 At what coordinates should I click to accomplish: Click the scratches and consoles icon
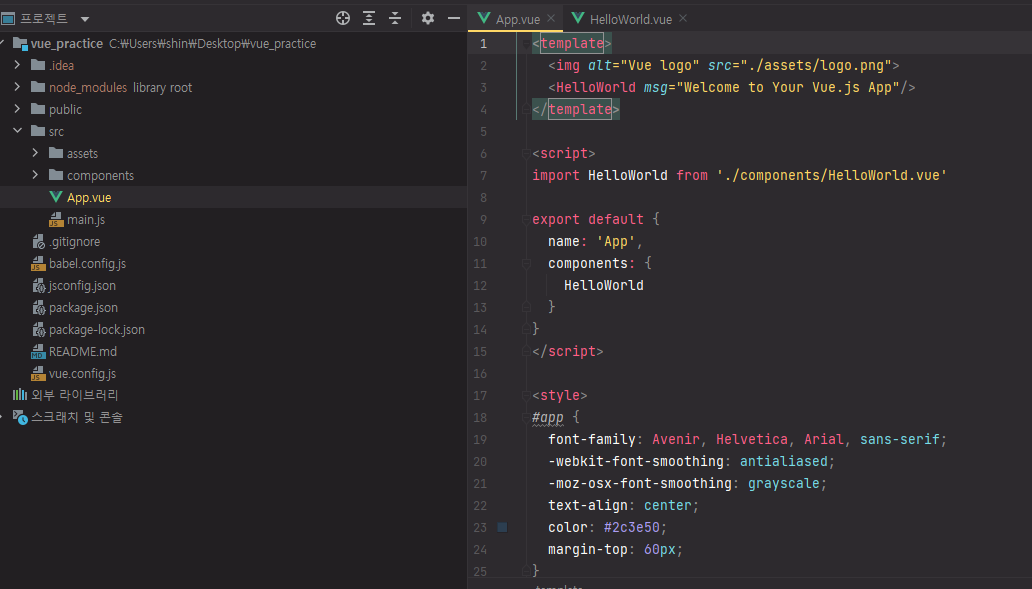[x=20, y=417]
